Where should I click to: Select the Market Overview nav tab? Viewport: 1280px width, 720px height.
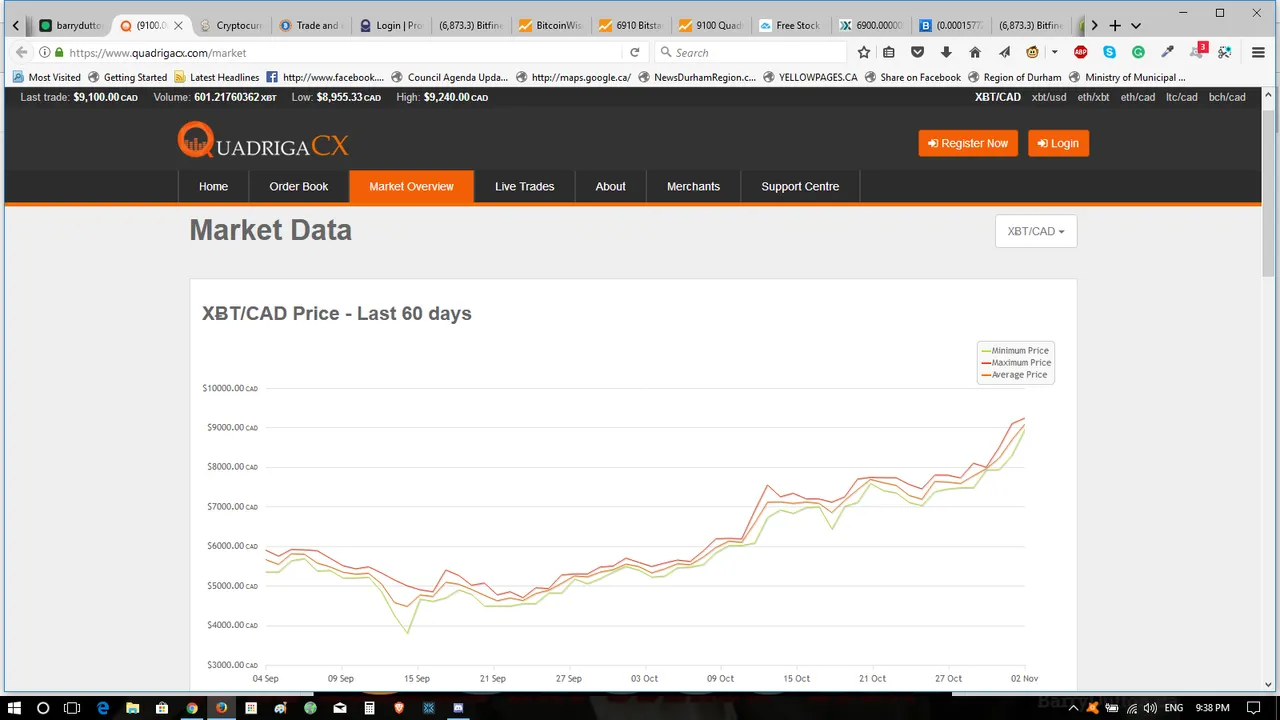point(411,186)
